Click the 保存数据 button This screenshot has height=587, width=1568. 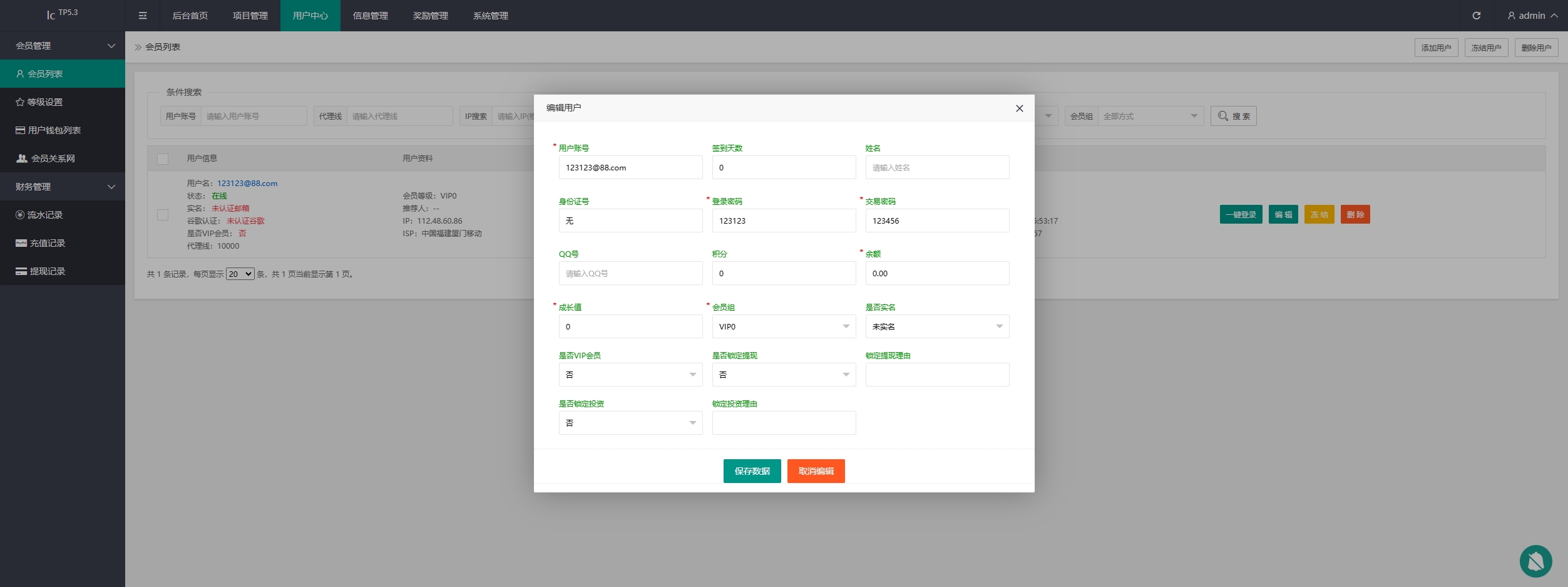[752, 471]
